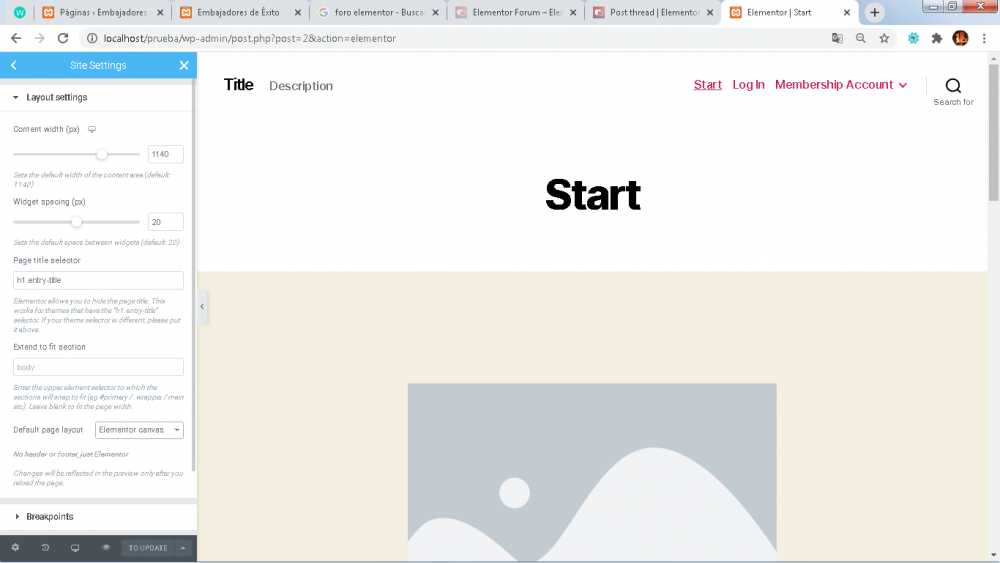Expand the Membership Account chevron
Screen dimensions: 1000x563
[x=903, y=85]
